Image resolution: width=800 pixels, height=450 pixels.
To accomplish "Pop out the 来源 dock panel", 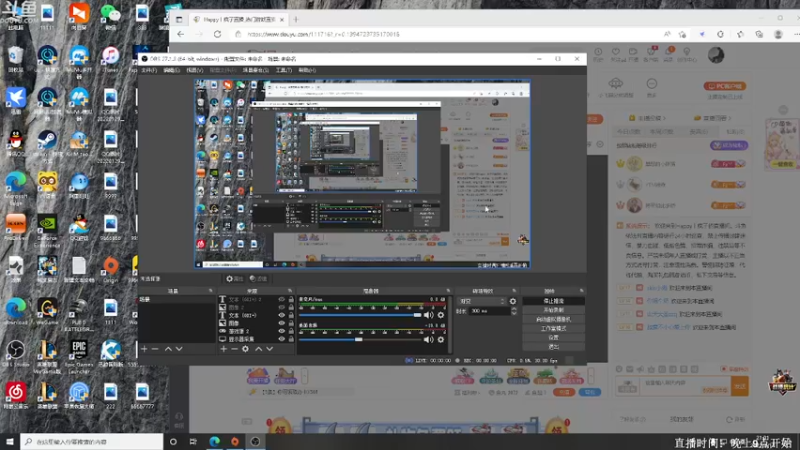I will tap(290, 291).
